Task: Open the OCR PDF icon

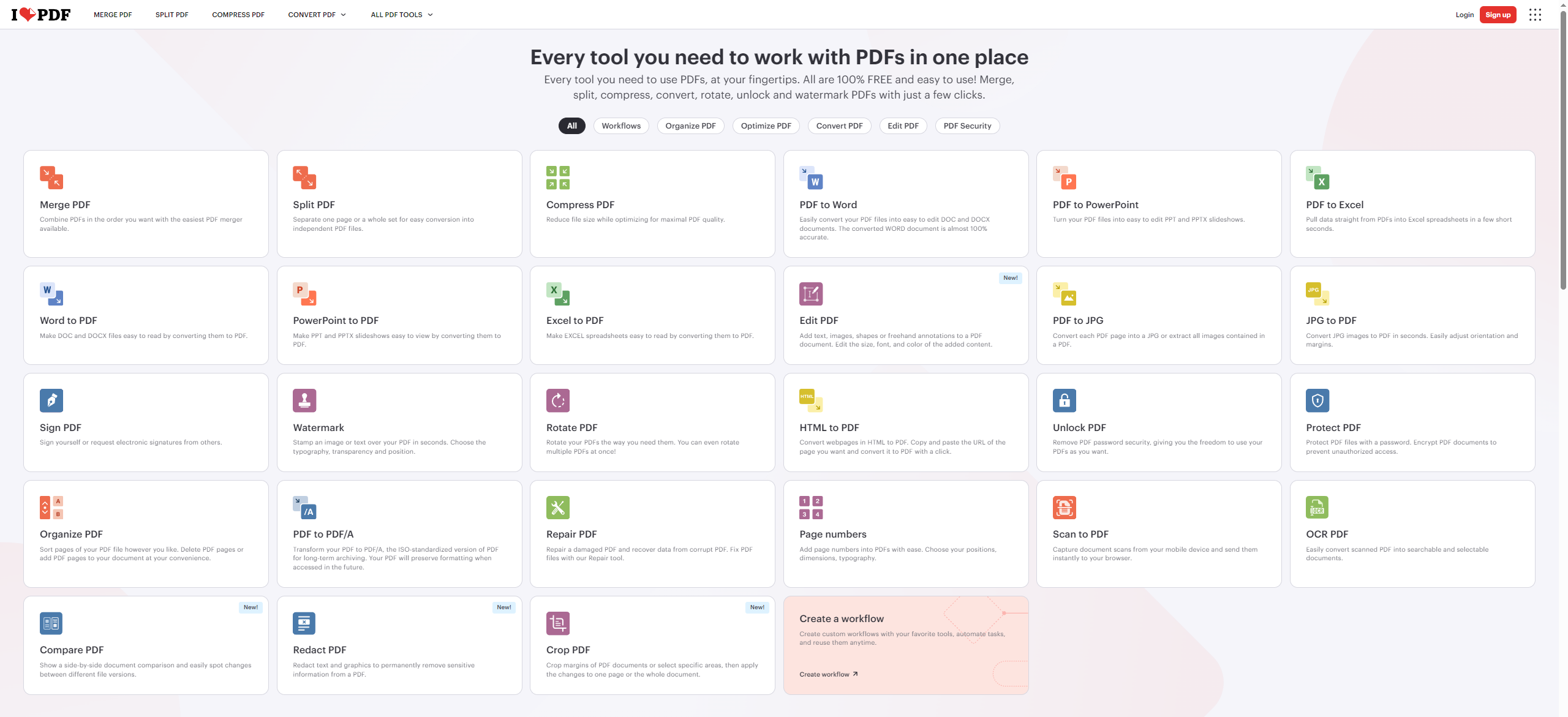Action: pos(1317,507)
